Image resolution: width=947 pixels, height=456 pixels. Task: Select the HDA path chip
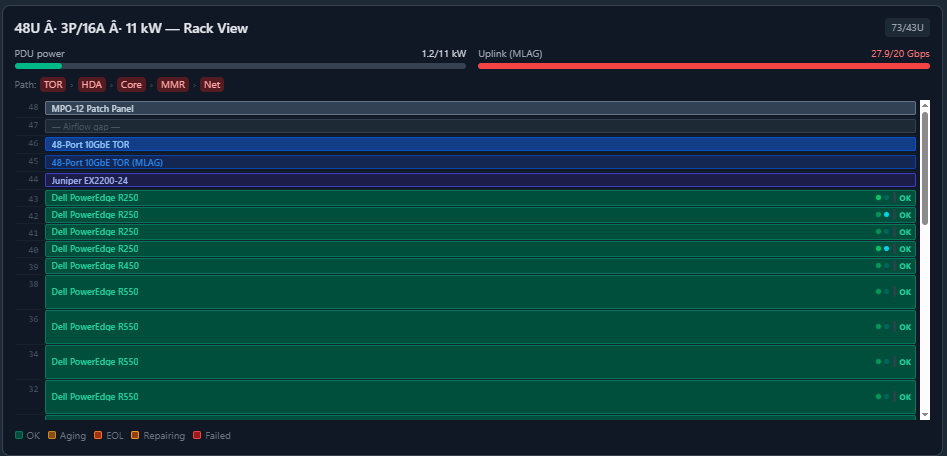click(92, 85)
